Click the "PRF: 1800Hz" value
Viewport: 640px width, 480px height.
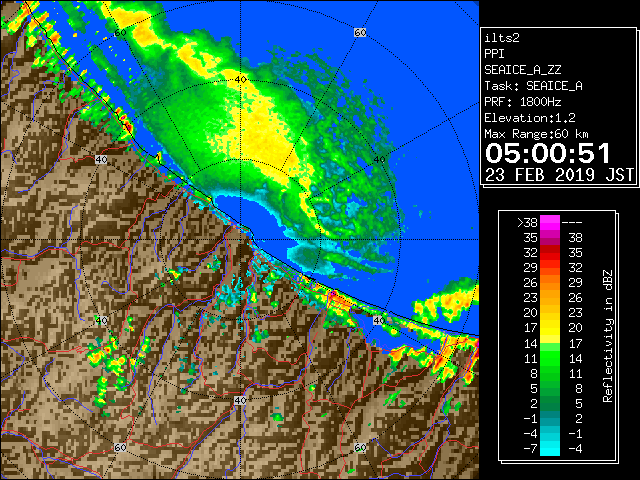(522, 102)
